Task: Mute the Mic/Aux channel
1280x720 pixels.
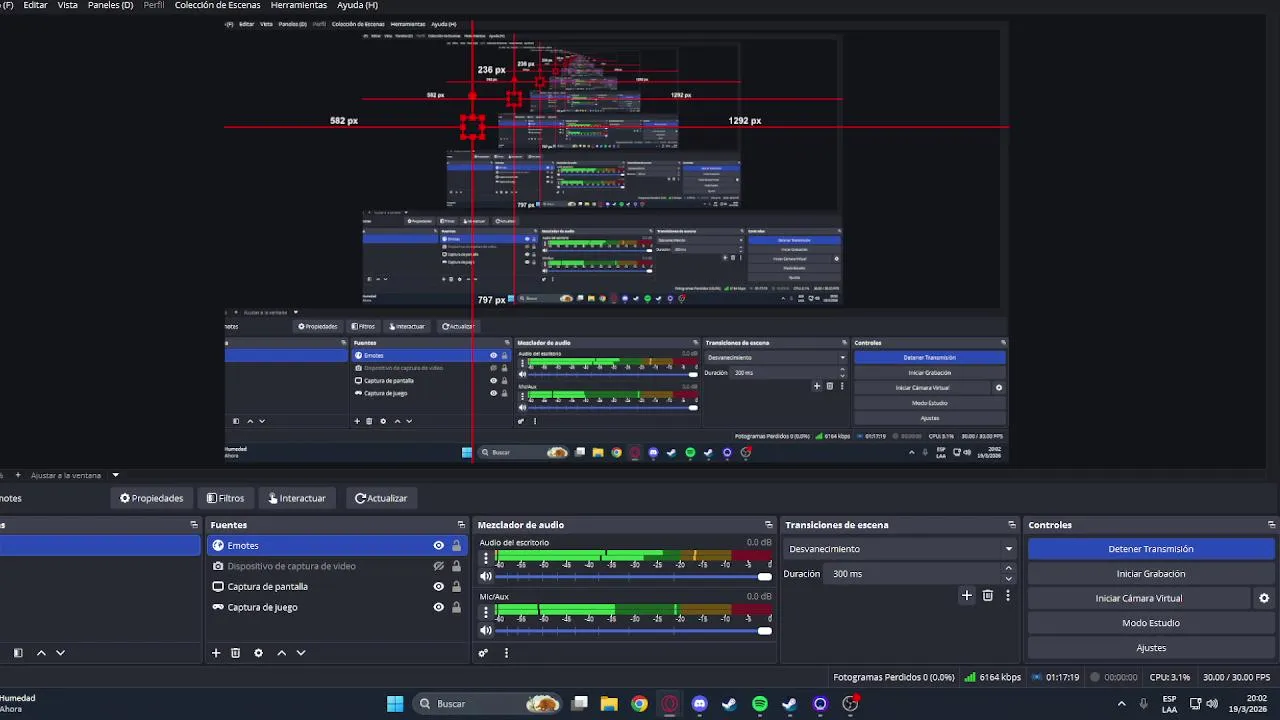Action: click(x=486, y=631)
